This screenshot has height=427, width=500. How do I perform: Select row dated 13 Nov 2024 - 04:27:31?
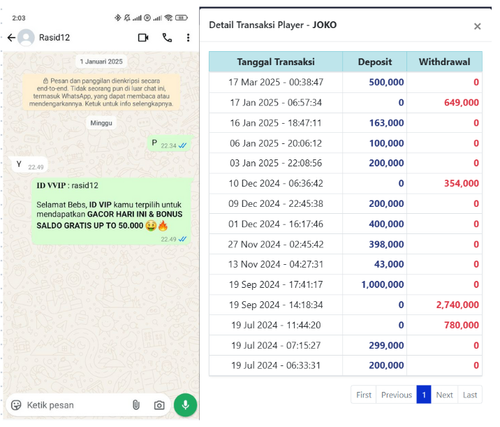[x=346, y=264]
